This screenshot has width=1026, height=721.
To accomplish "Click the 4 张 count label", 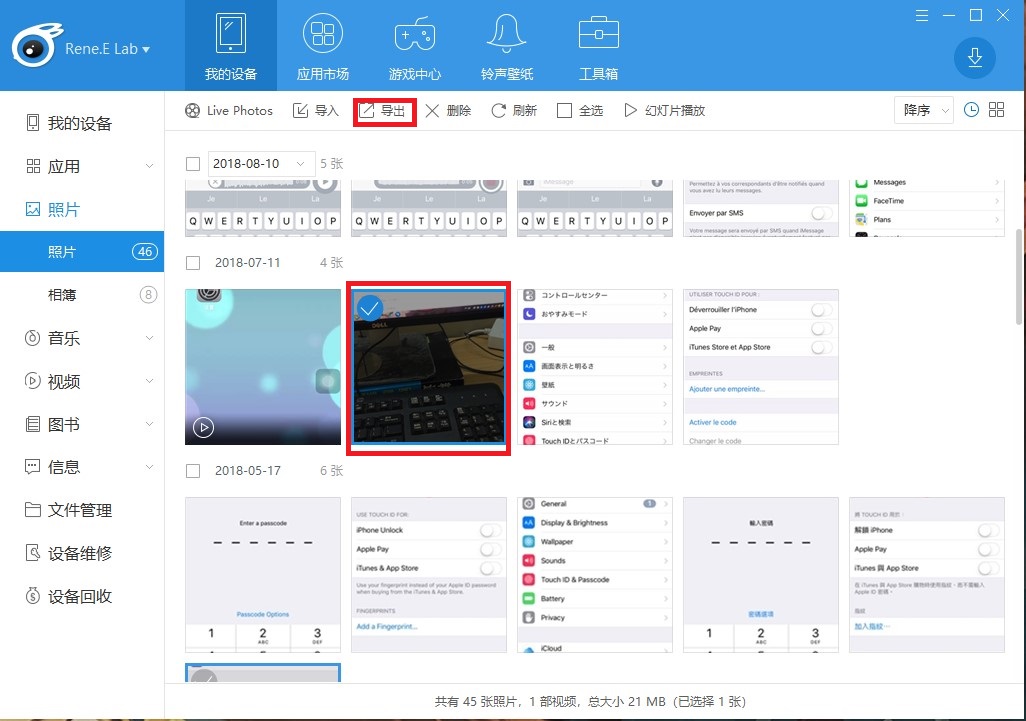I will click(x=332, y=263).
